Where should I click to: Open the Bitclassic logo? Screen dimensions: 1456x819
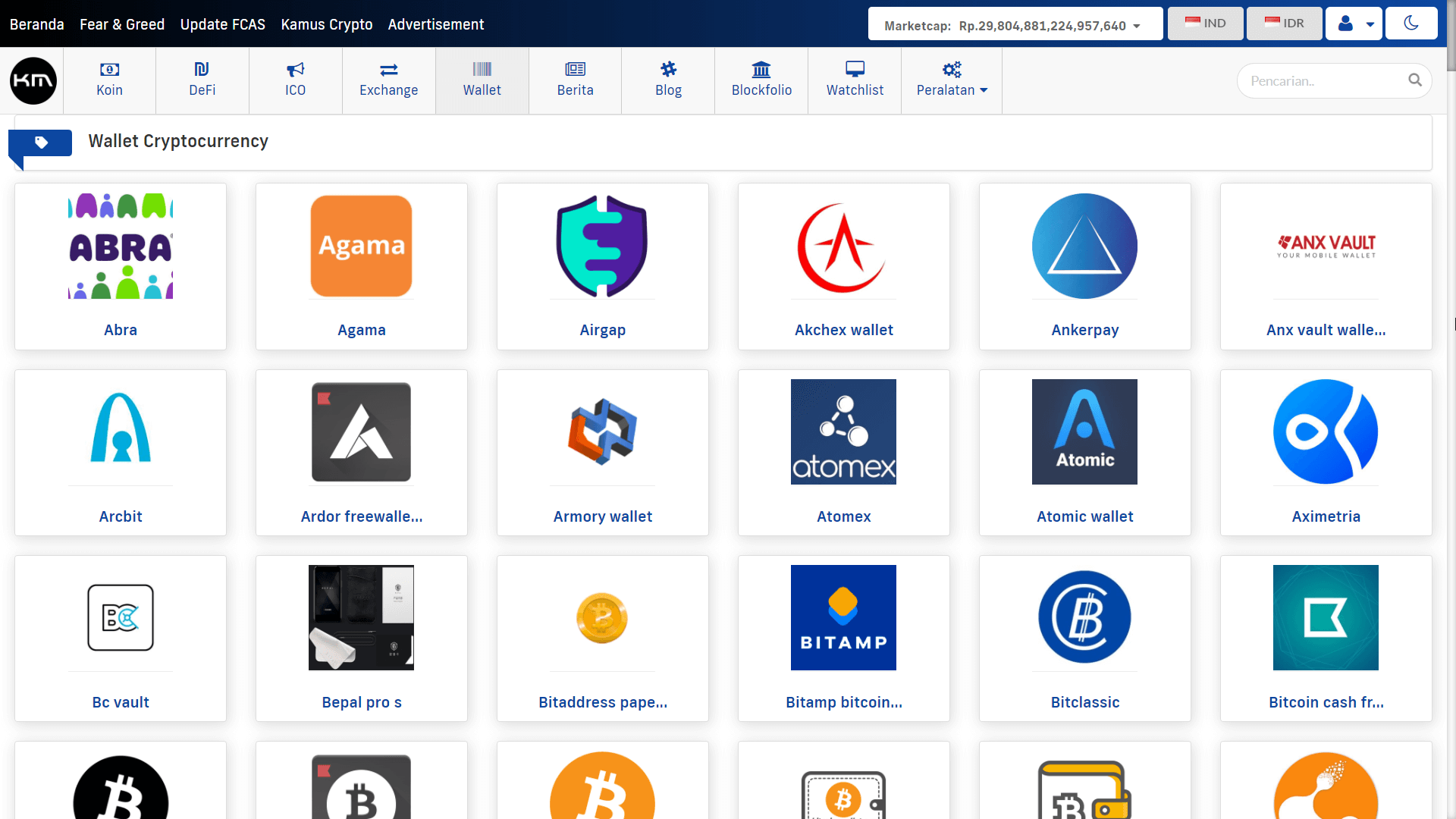pos(1084,617)
